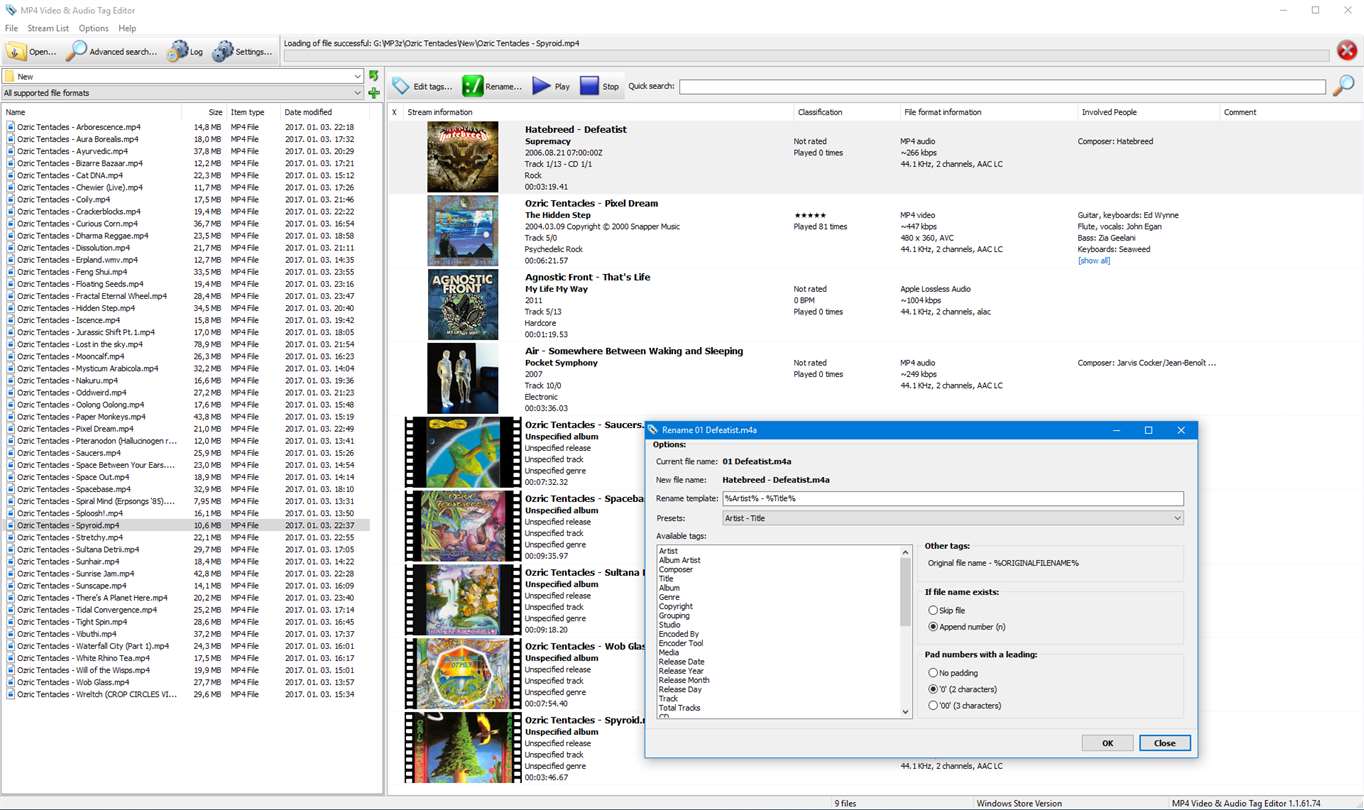Viewport: 1364px width, 810px height.
Task: Click the Edit tags toolbar icon
Action: click(401, 86)
